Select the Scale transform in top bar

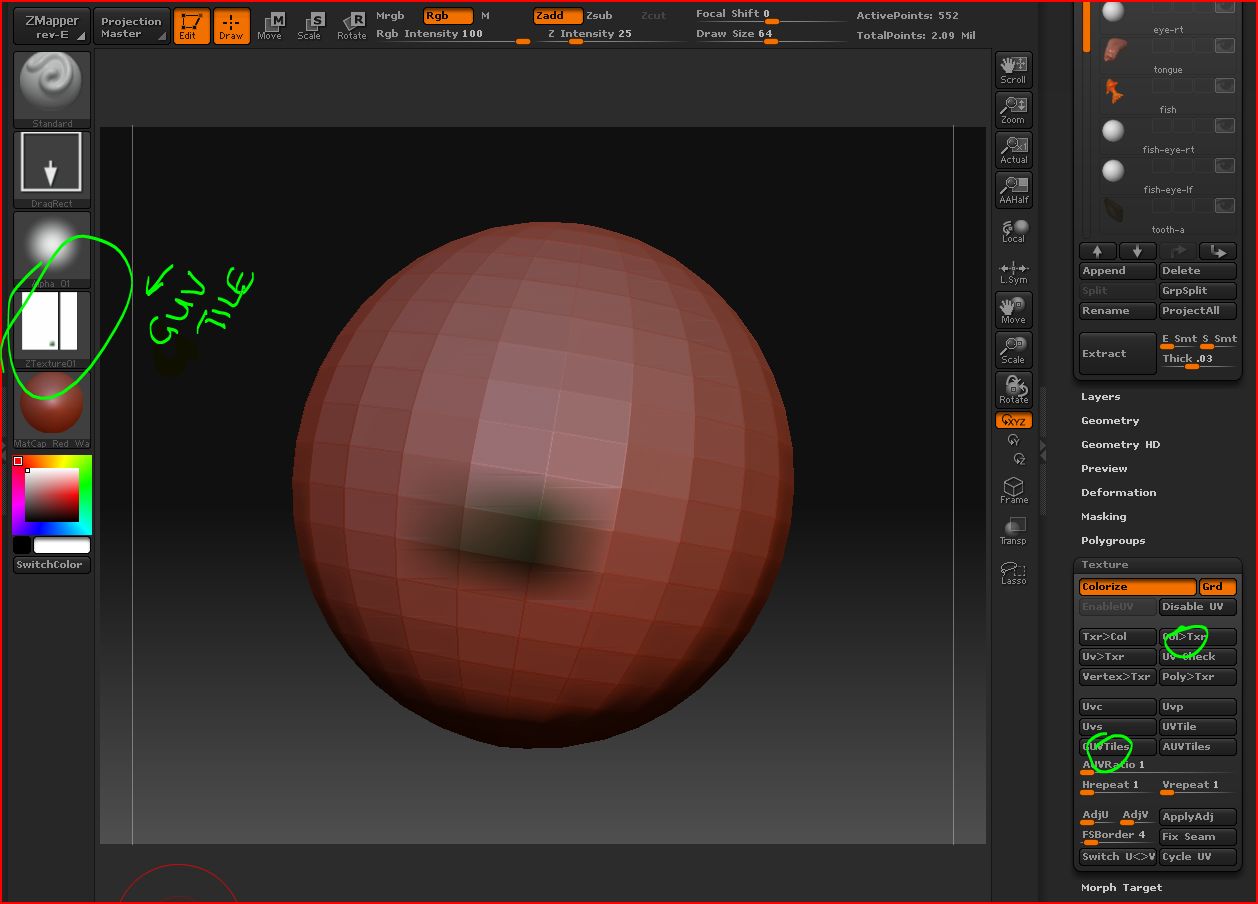click(310, 26)
